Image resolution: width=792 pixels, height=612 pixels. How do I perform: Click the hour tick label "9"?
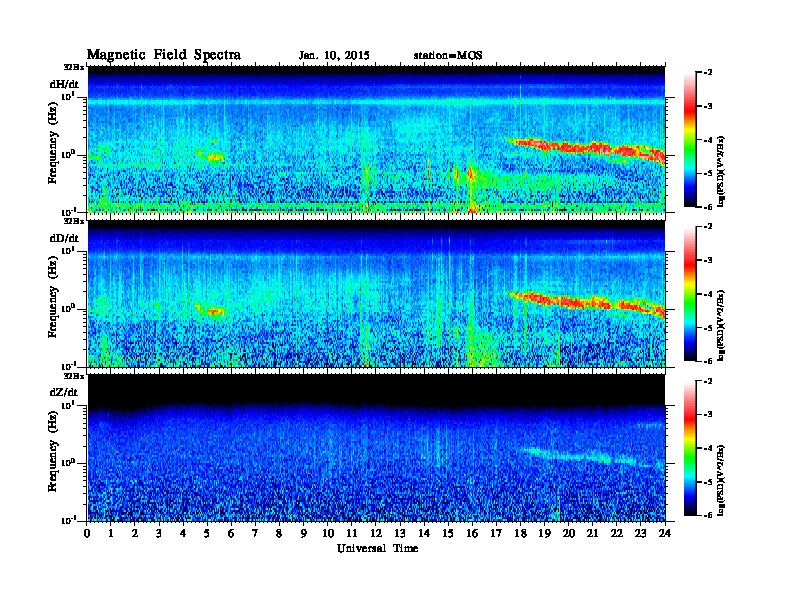coord(304,534)
